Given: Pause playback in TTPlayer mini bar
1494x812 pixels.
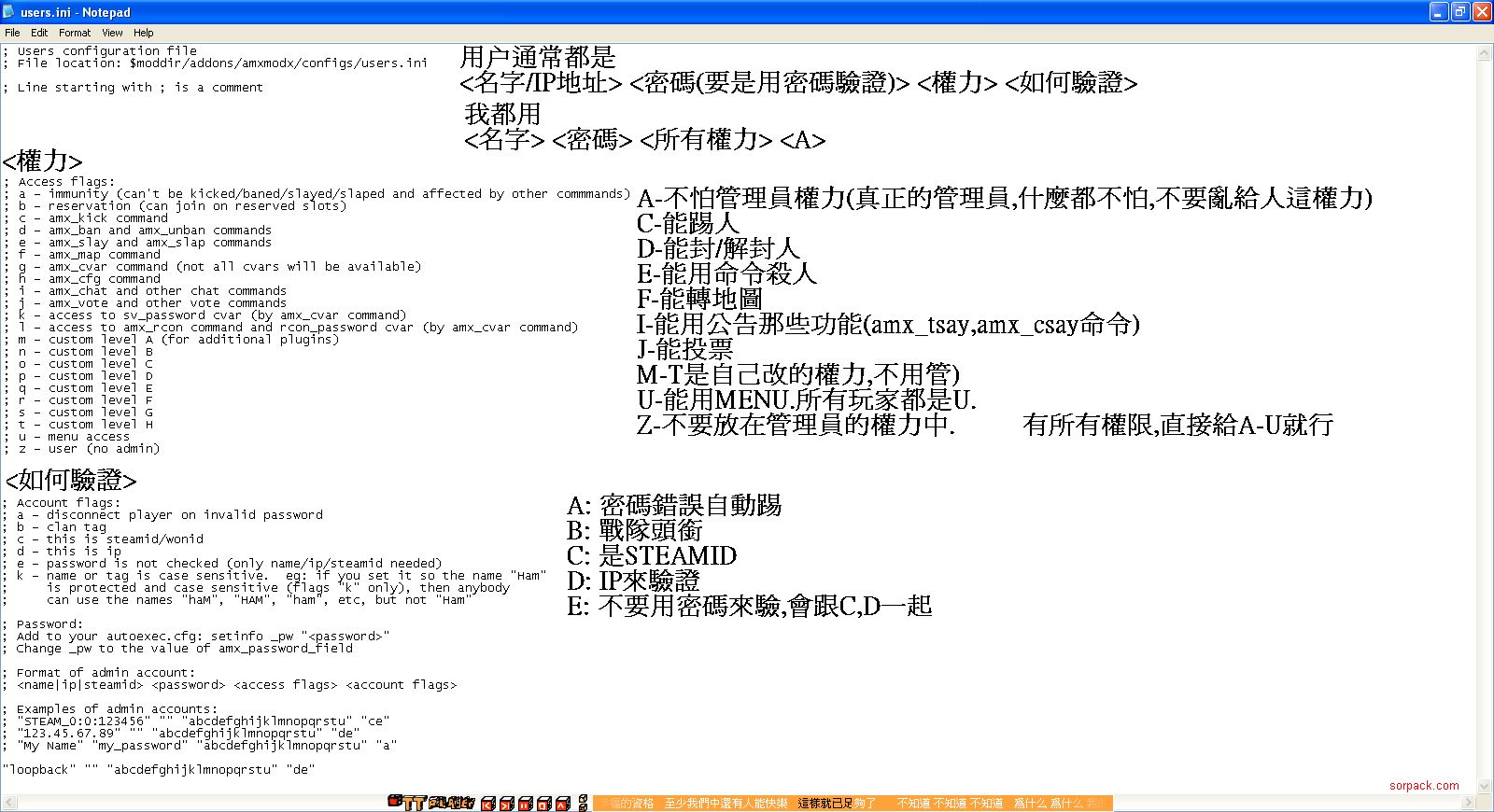Looking at the screenshot, I should point(525,804).
